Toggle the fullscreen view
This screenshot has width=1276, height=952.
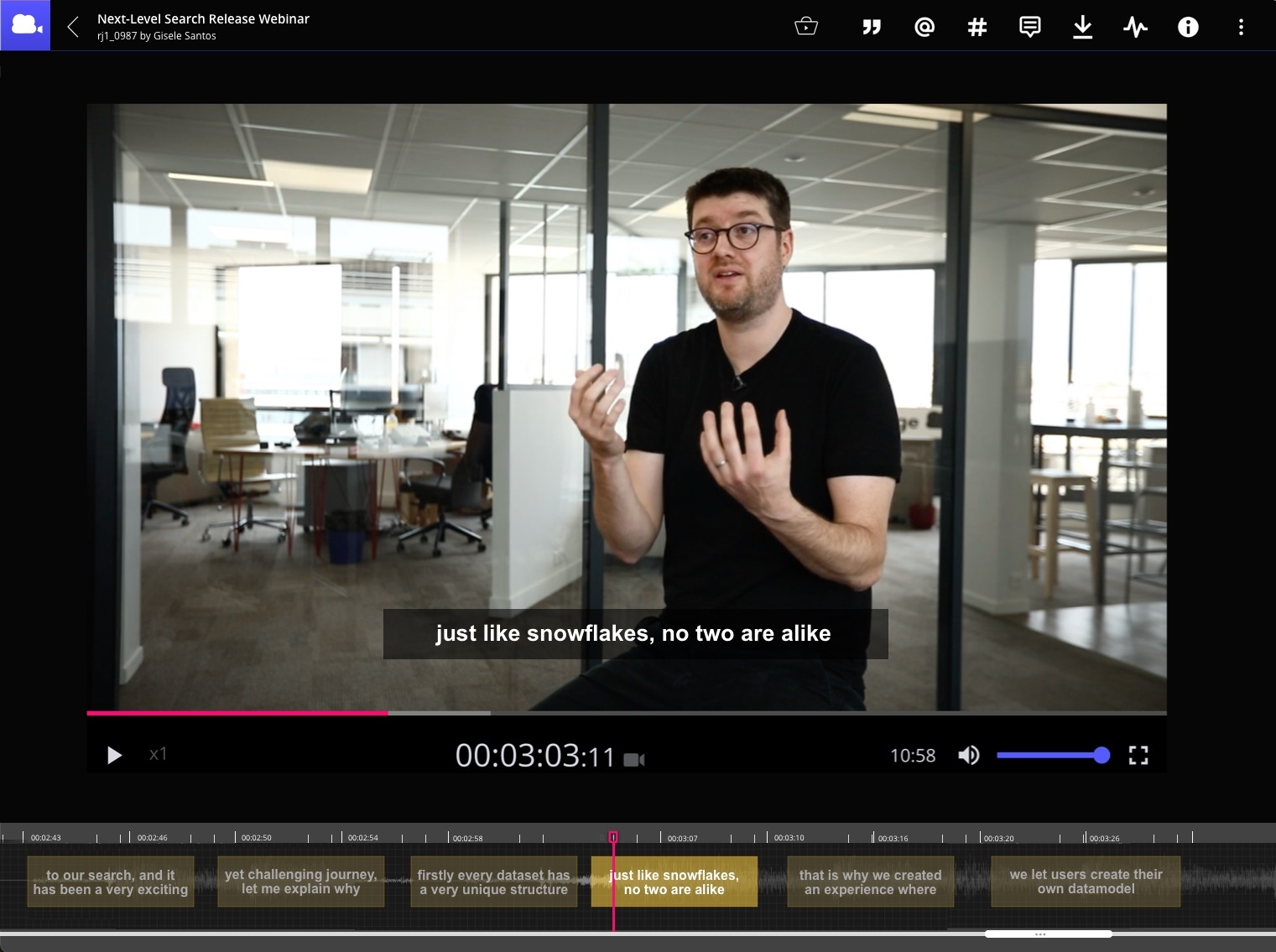point(1138,755)
